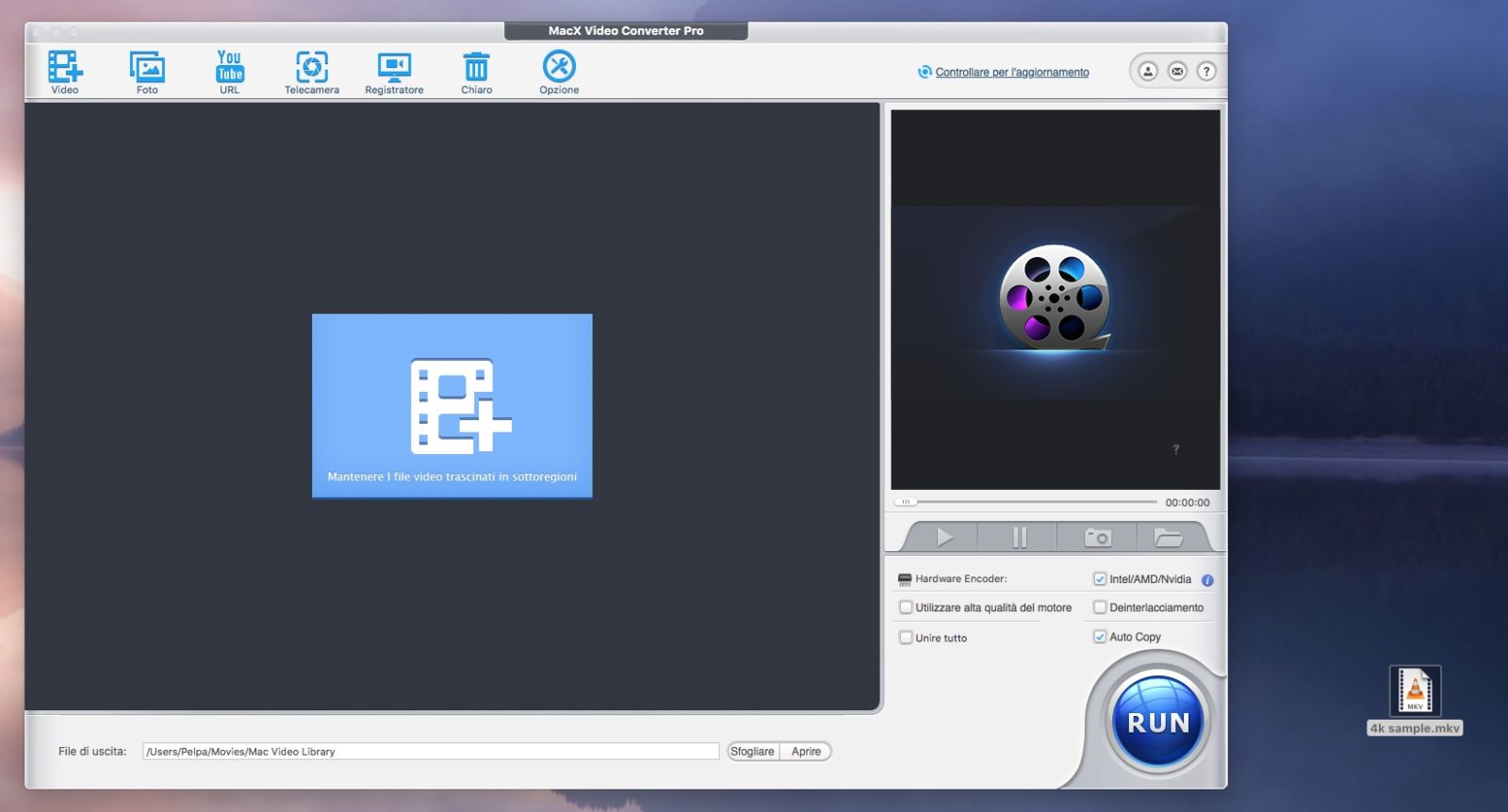Image resolution: width=1508 pixels, height=812 pixels.
Task: Open the help question mark icon
Action: pos(1206,72)
